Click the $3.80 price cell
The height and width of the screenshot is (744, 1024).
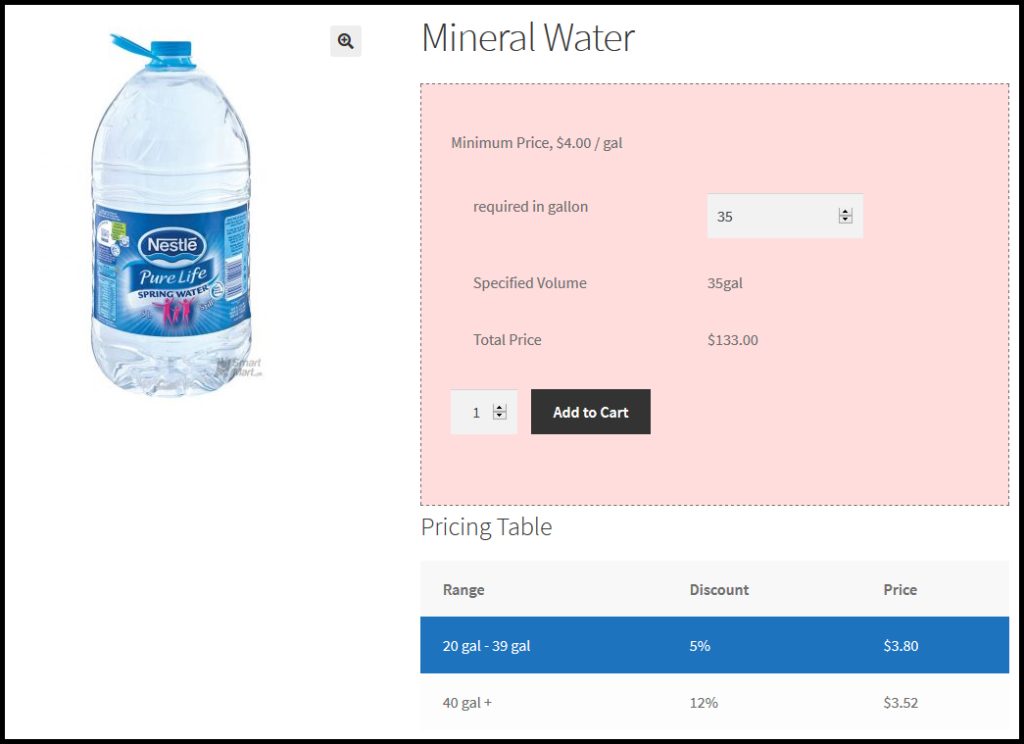pos(901,646)
